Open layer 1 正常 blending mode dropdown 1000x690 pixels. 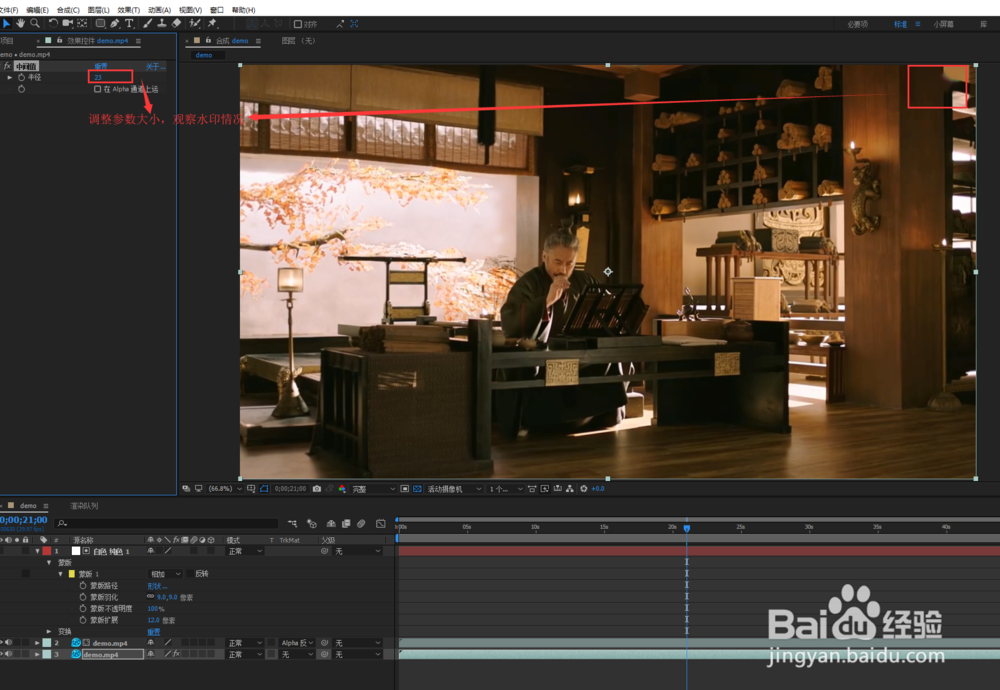[245, 551]
